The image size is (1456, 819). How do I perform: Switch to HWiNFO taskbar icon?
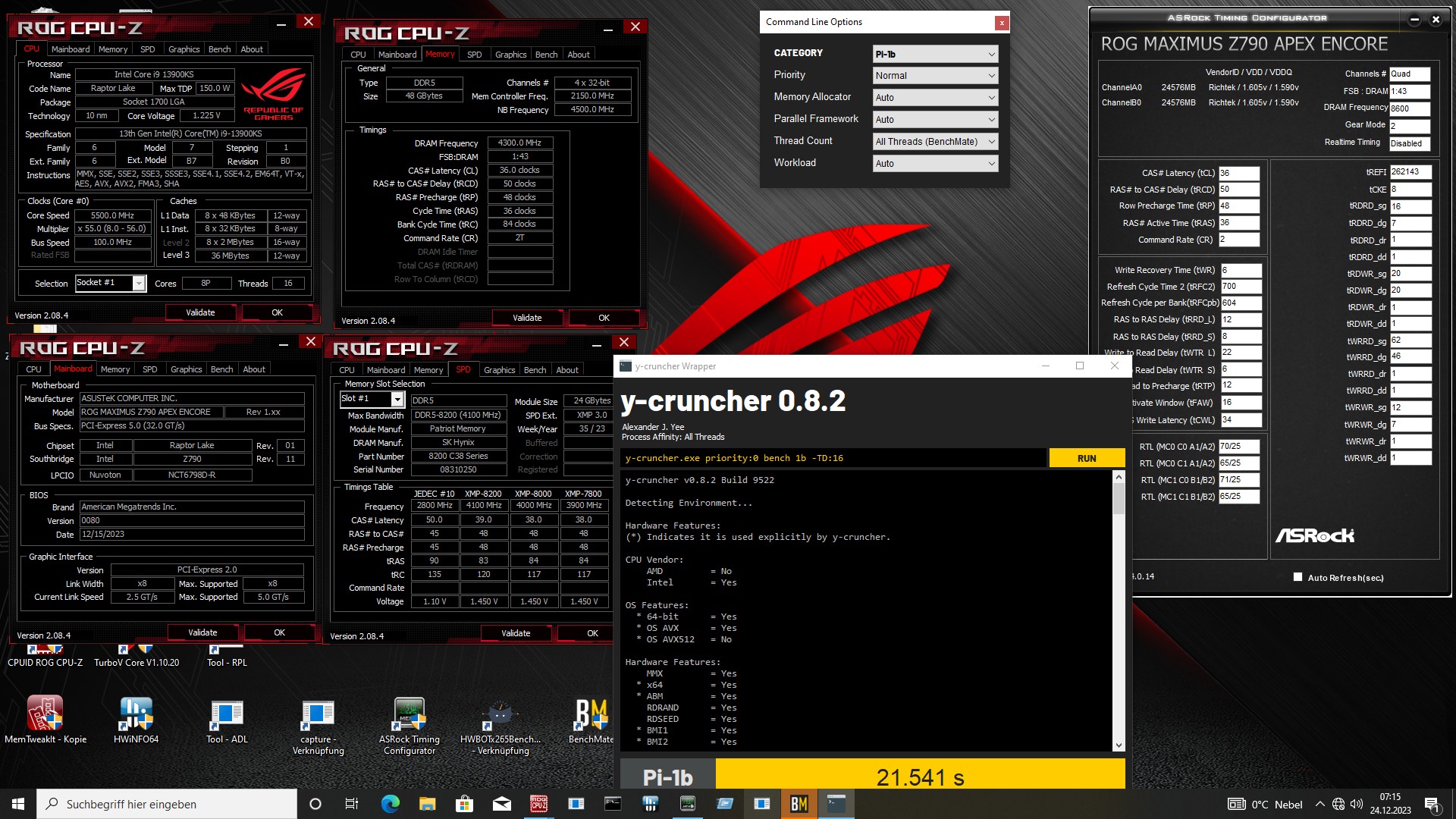click(x=650, y=804)
